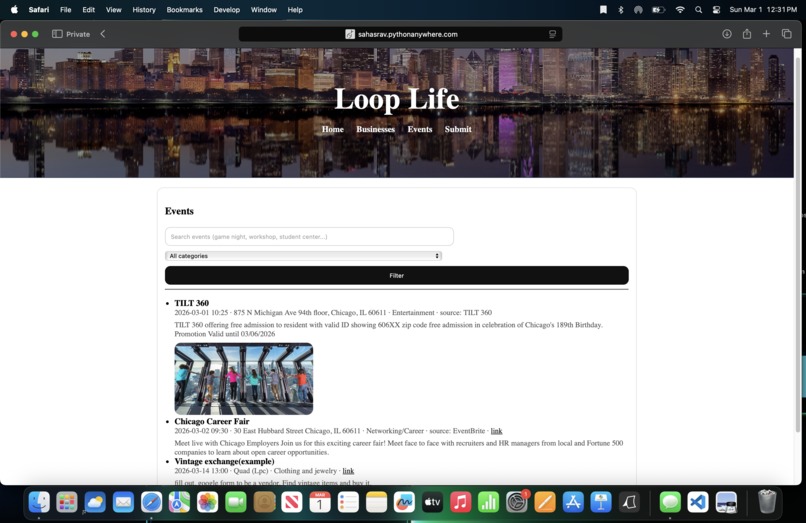Viewport: 806px width, 523px height.
Task: Open the Apple menu
Action: coord(14,10)
